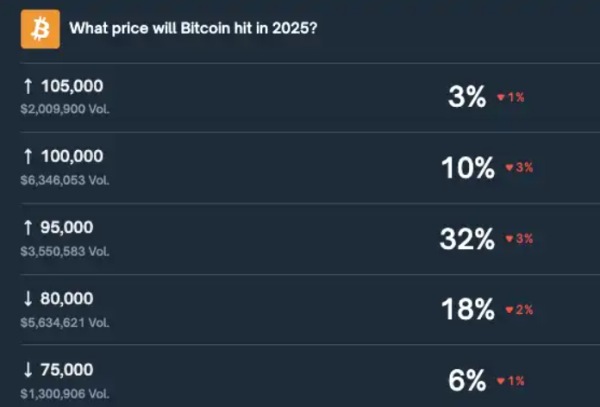Click the red 3% change indicator next to 10%
This screenshot has width=600, height=407.
(519, 168)
